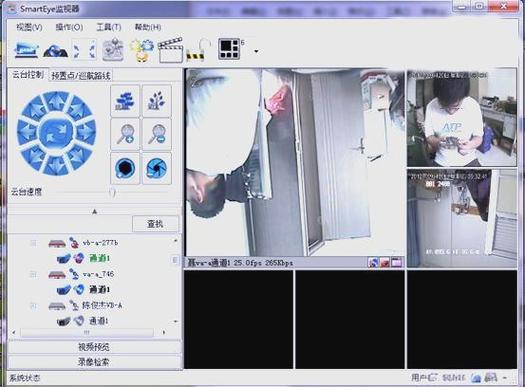Image resolution: width=525 pixels, height=387 pixels.
Task: Tilt the camera down with the PTZ down arrow
Action: coord(56,164)
